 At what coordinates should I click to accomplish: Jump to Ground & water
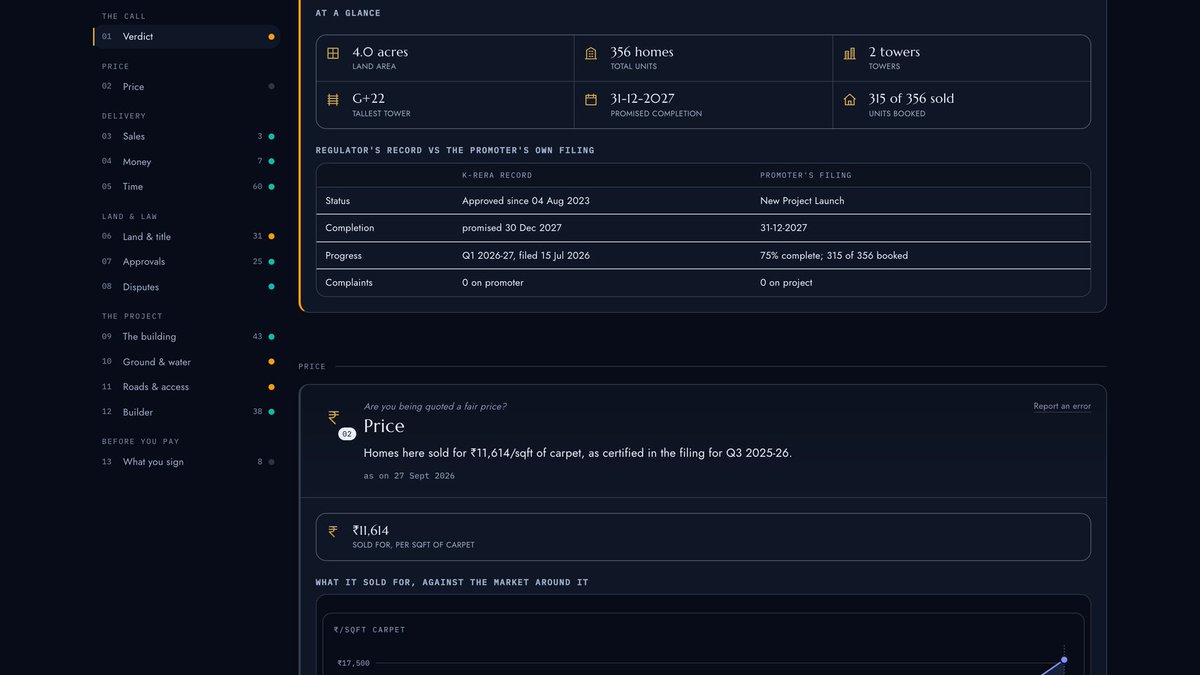[x=186, y=362]
